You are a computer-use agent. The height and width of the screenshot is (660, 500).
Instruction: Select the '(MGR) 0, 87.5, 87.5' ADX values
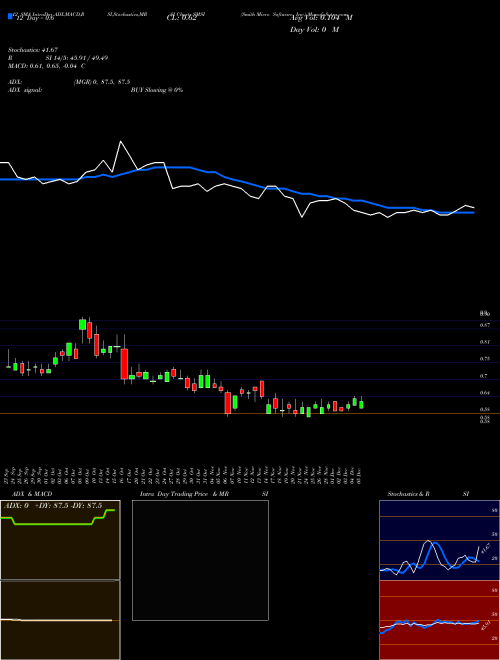(x=102, y=82)
